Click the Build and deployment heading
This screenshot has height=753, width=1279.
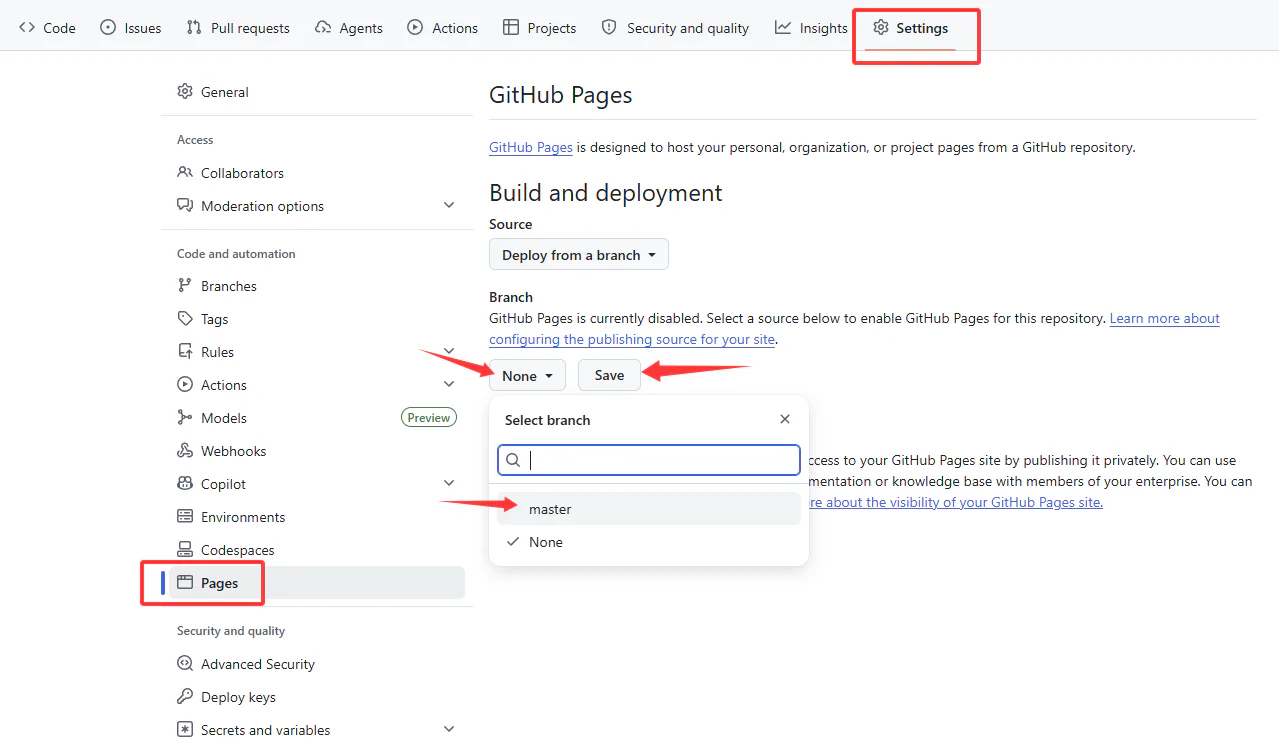coord(606,193)
